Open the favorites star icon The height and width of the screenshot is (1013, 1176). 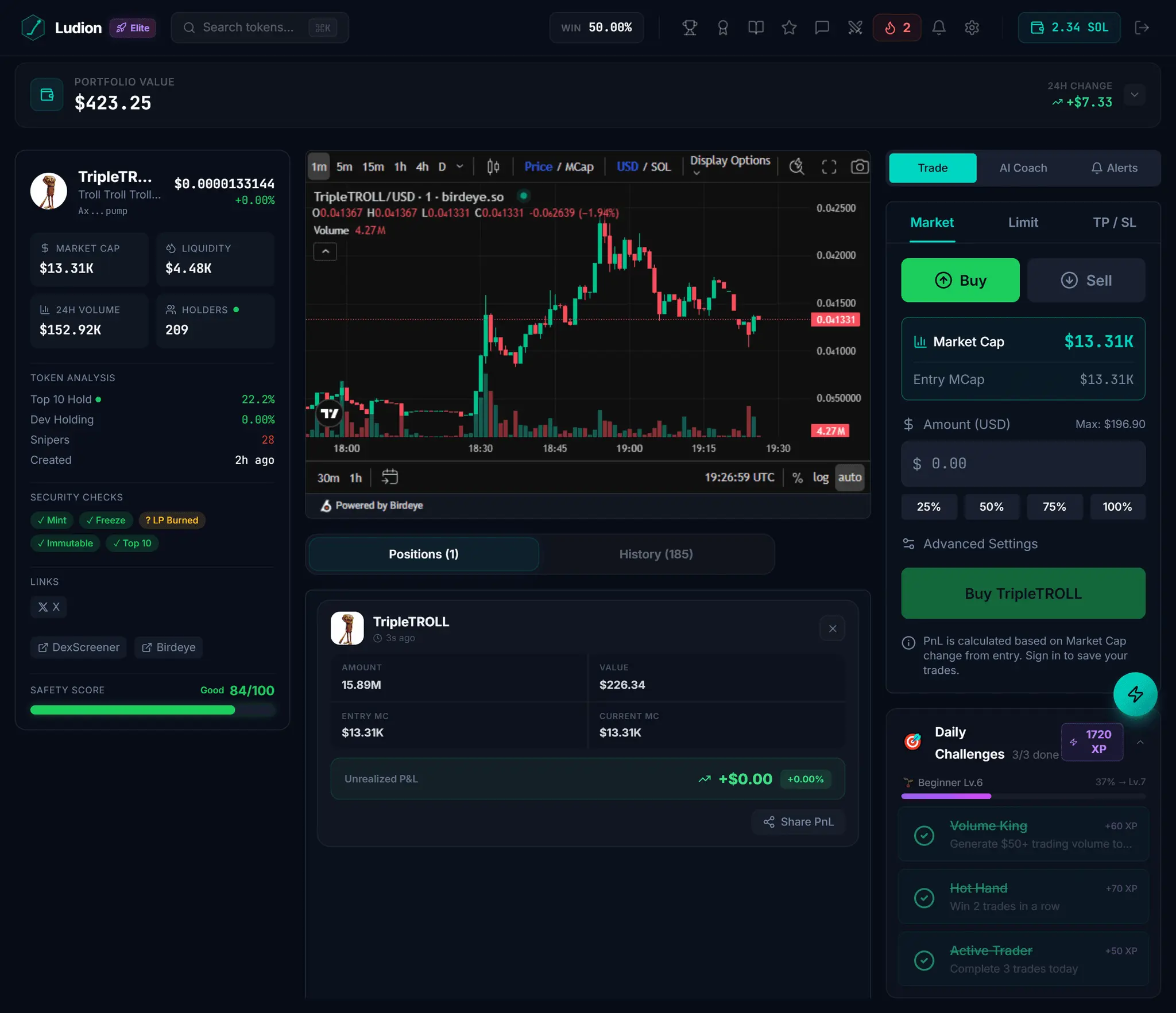pyautogui.click(x=789, y=28)
